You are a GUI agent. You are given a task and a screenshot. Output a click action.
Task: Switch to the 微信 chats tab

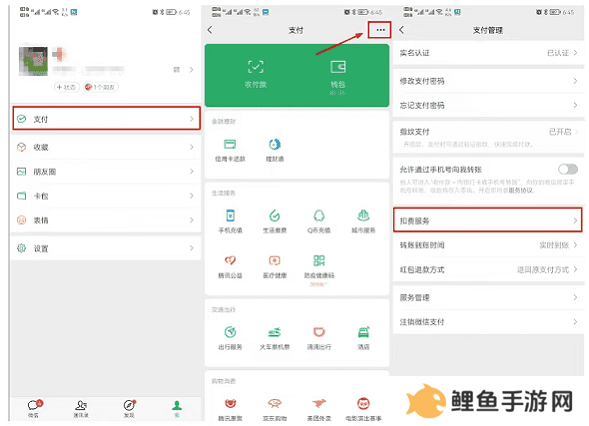35,408
